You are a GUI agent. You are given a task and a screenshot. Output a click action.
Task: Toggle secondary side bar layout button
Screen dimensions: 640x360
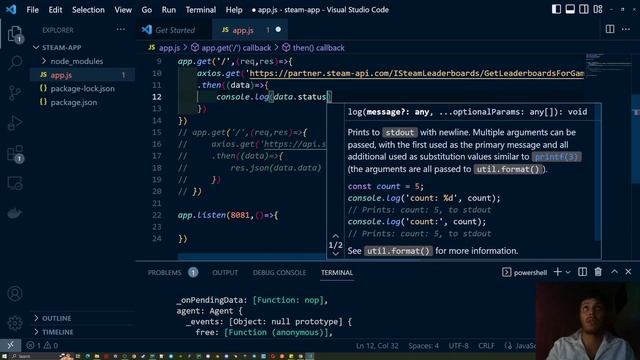pos(584,9)
